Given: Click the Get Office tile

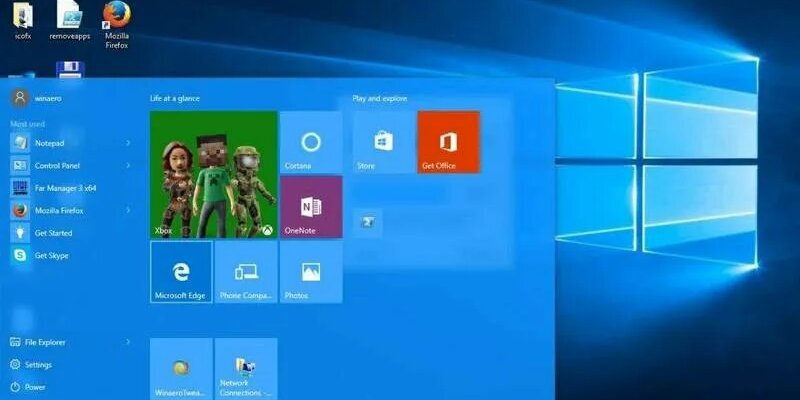Looking at the screenshot, I should click(448, 142).
